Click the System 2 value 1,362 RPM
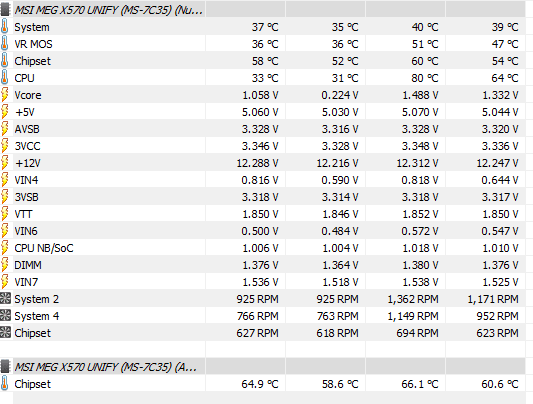This screenshot has width=533, height=404. tap(413, 299)
